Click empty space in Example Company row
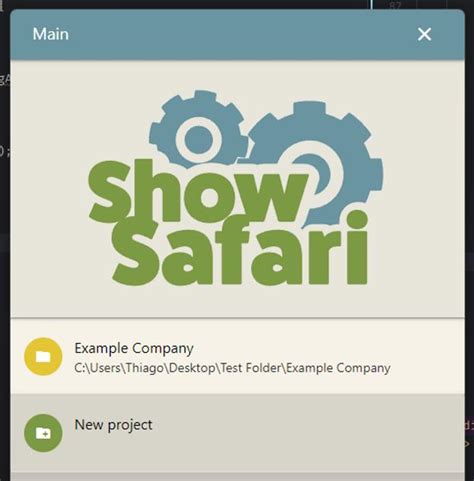The width and height of the screenshot is (474, 481). 427,357
